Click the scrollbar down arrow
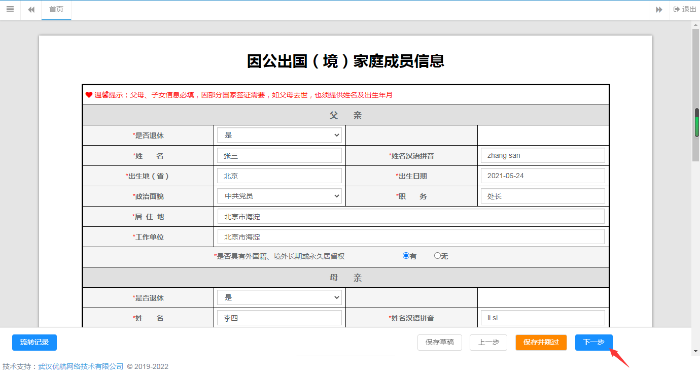This screenshot has width=700, height=373. [696, 351]
